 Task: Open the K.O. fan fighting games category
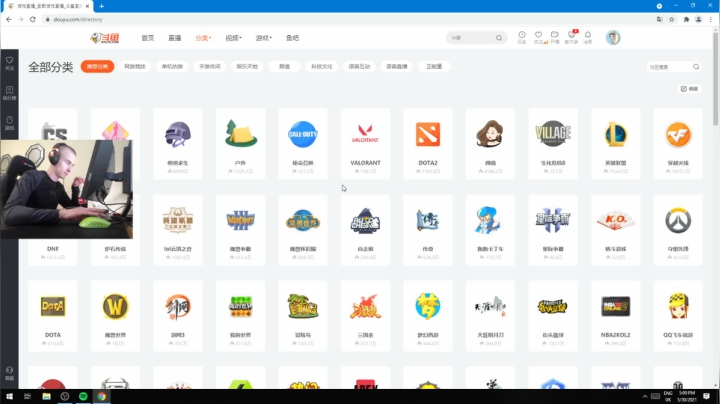tap(615, 230)
